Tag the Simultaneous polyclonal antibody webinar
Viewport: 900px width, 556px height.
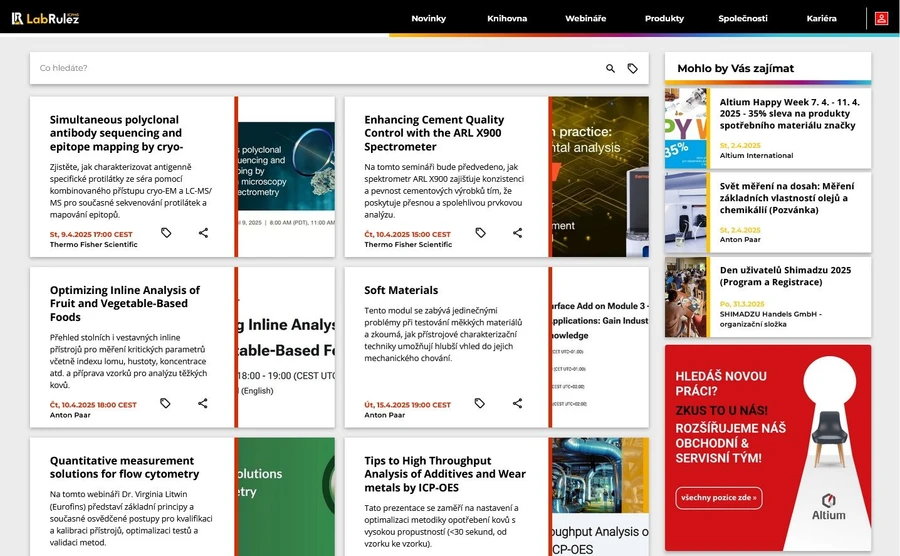(x=166, y=233)
